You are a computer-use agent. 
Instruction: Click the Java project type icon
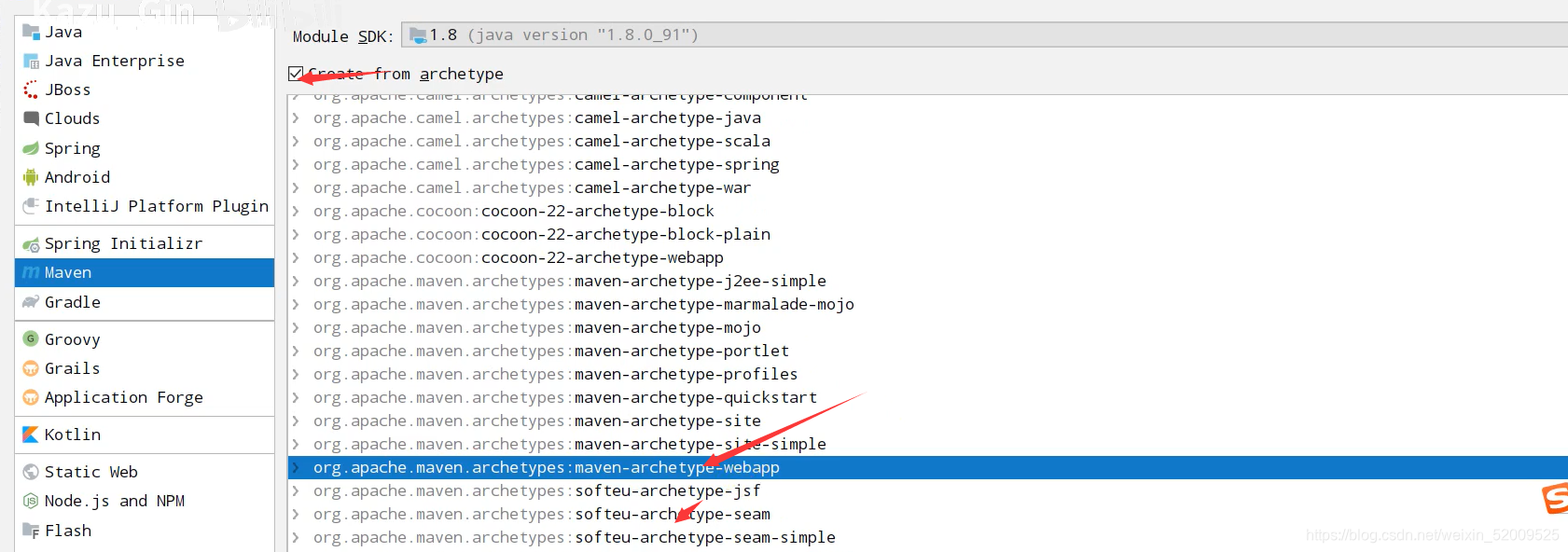point(31,32)
